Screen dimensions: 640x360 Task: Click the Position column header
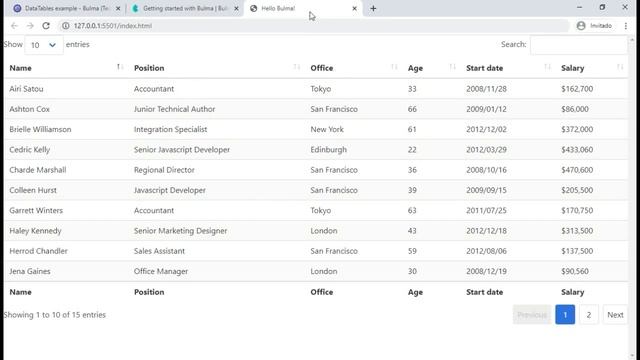(x=149, y=68)
